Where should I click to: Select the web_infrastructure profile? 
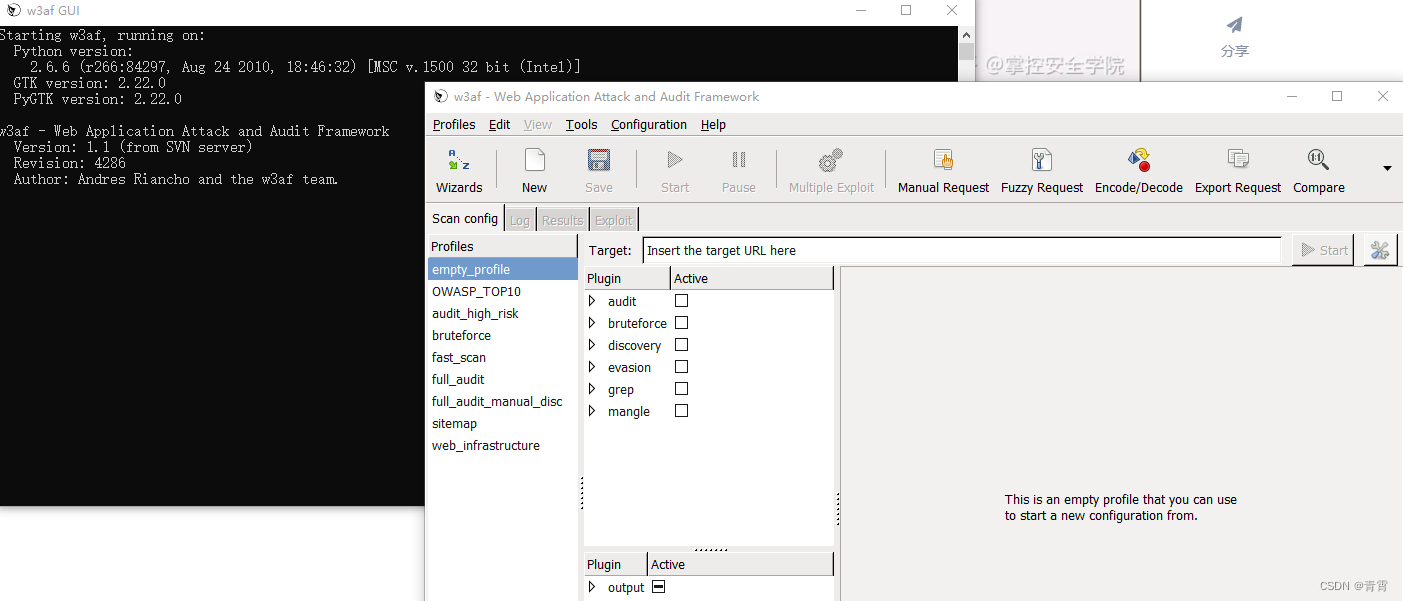[502, 445]
